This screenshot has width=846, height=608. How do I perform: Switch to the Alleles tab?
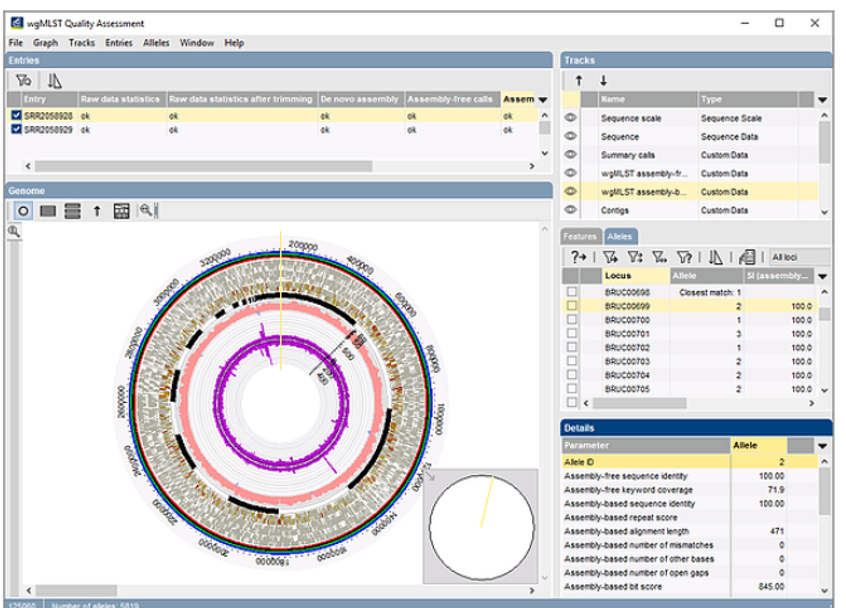coord(619,236)
